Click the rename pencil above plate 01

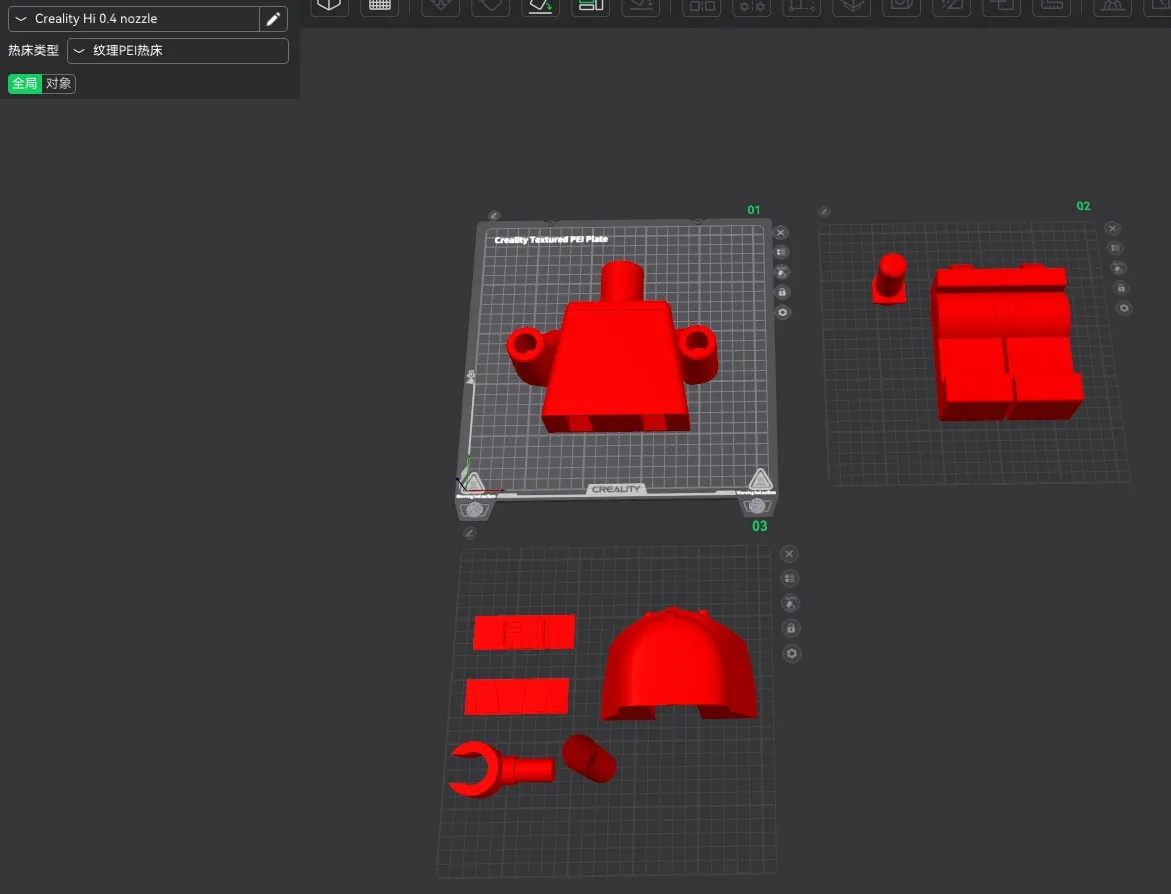click(494, 215)
